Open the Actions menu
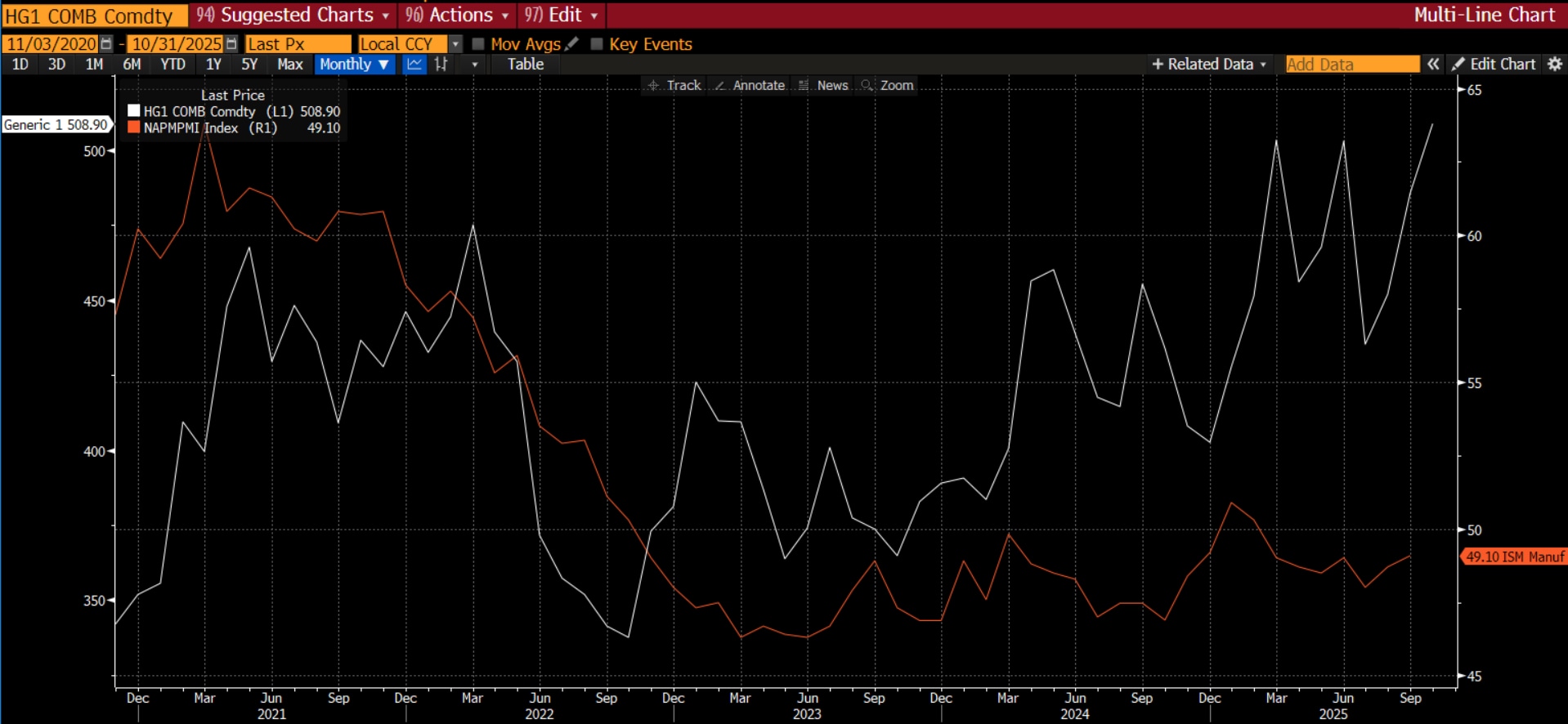The height and width of the screenshot is (724, 1568). pyautogui.click(x=458, y=15)
